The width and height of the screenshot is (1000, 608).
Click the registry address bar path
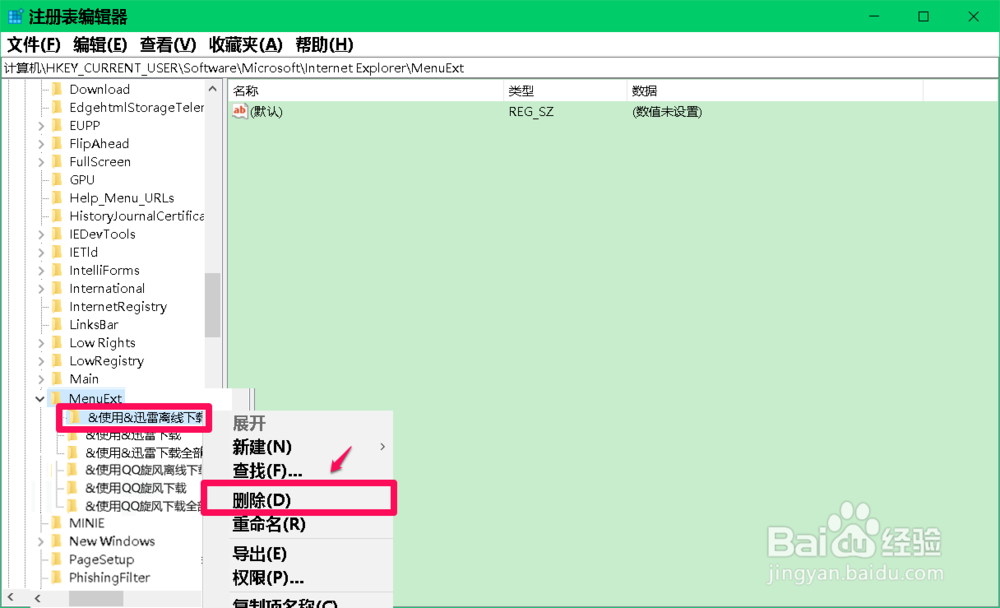[233, 68]
